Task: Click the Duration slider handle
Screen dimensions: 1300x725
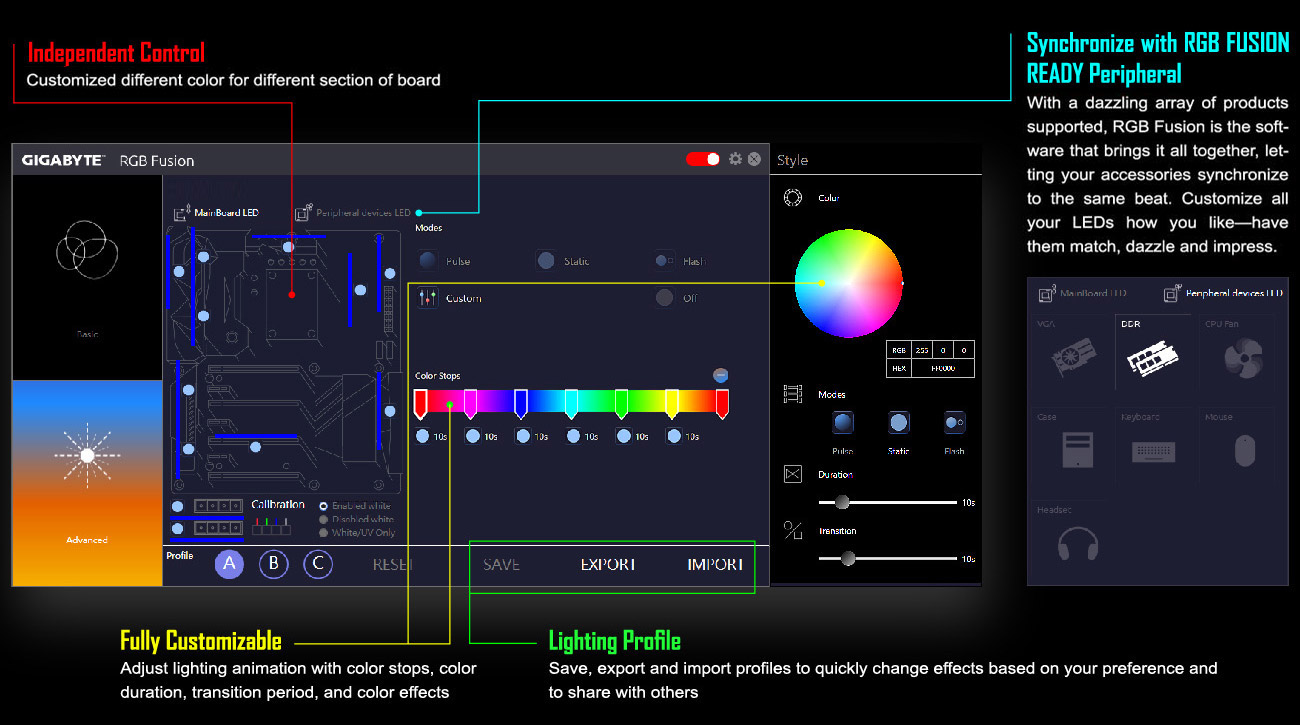Action: pos(842,502)
